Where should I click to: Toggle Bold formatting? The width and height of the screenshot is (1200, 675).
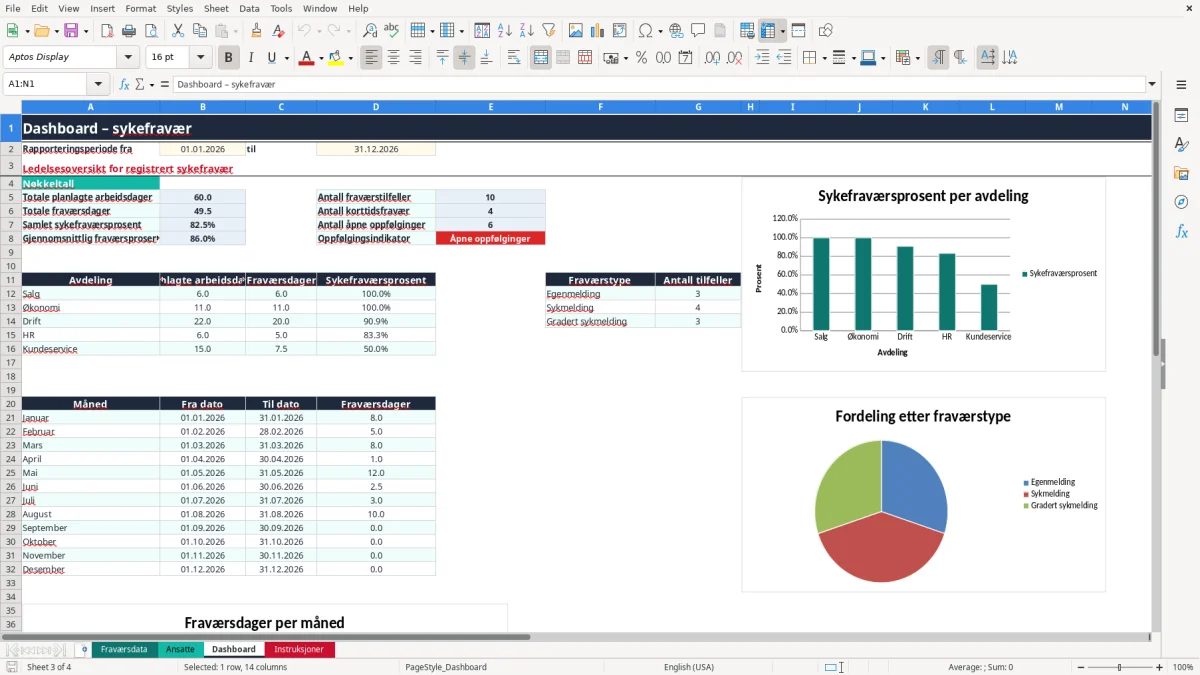(x=229, y=58)
